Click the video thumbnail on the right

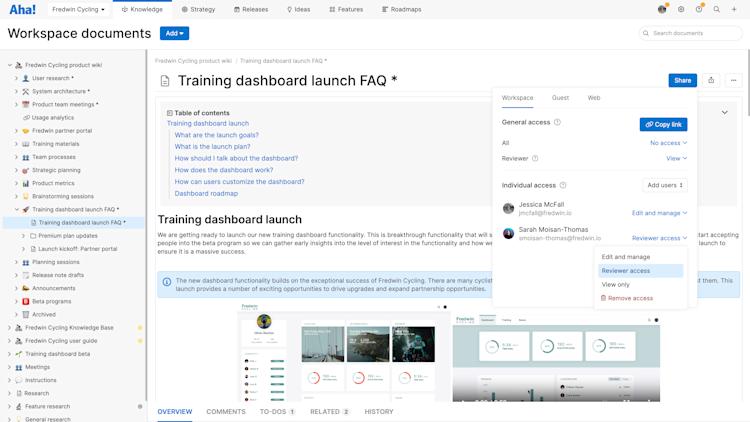(556, 357)
